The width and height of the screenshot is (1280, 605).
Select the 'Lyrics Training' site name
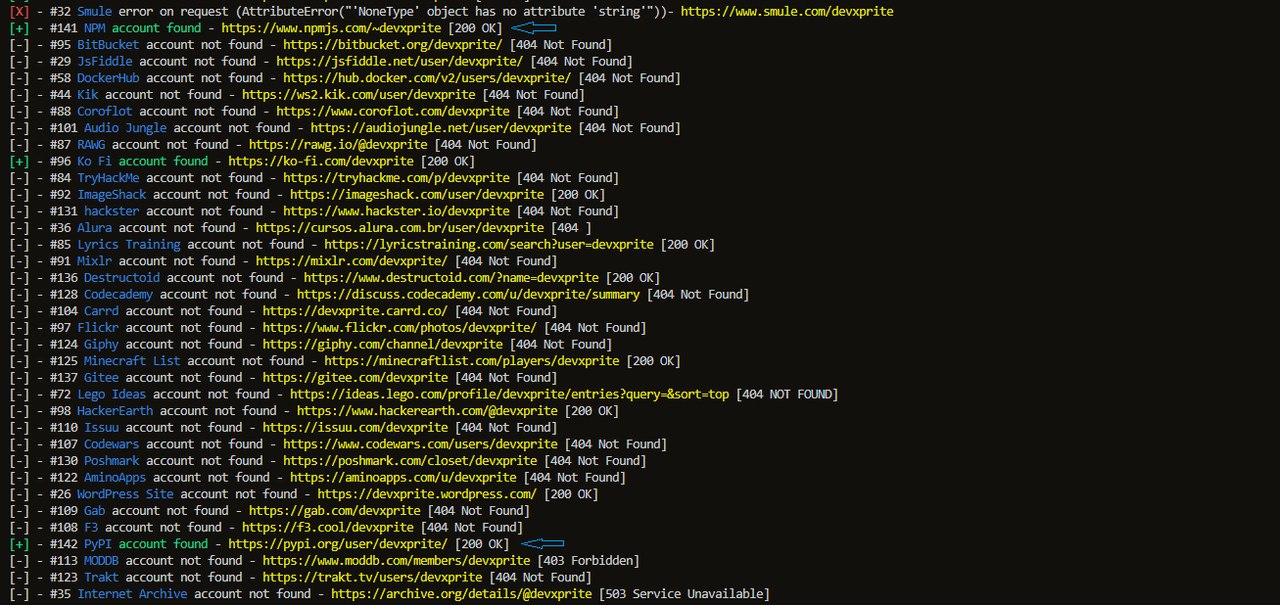[x=128, y=245]
